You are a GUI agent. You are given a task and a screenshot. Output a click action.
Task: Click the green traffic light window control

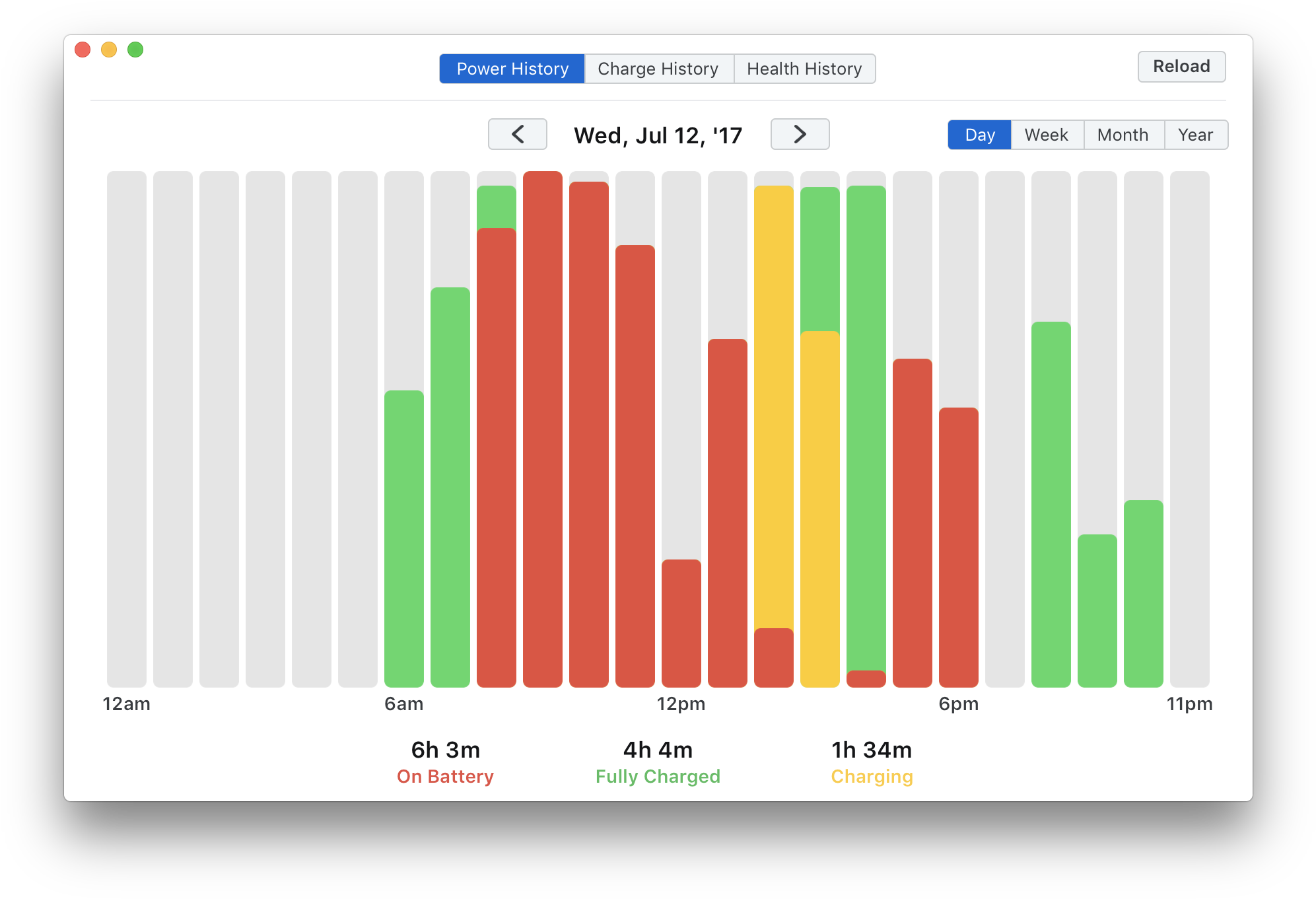coord(135,50)
